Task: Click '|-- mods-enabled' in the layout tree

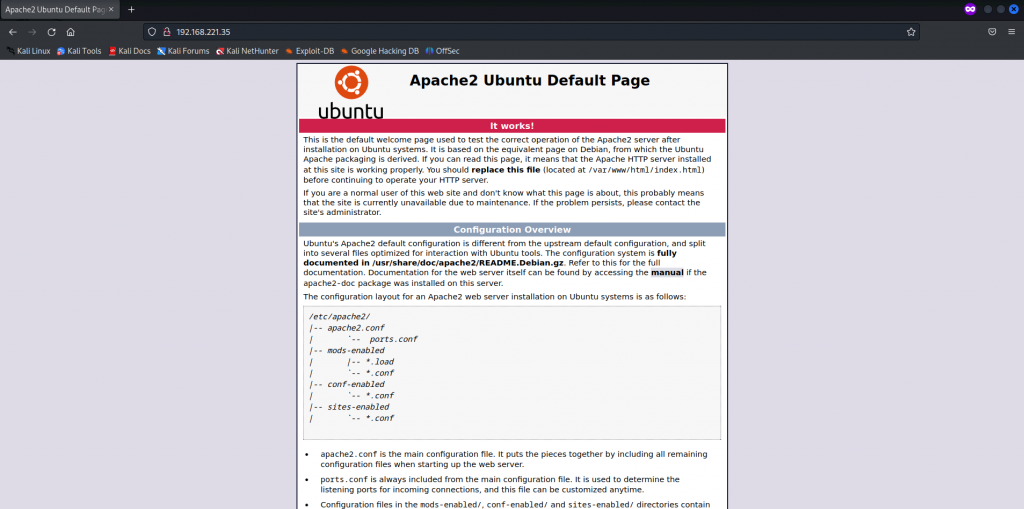Action: tap(347, 351)
